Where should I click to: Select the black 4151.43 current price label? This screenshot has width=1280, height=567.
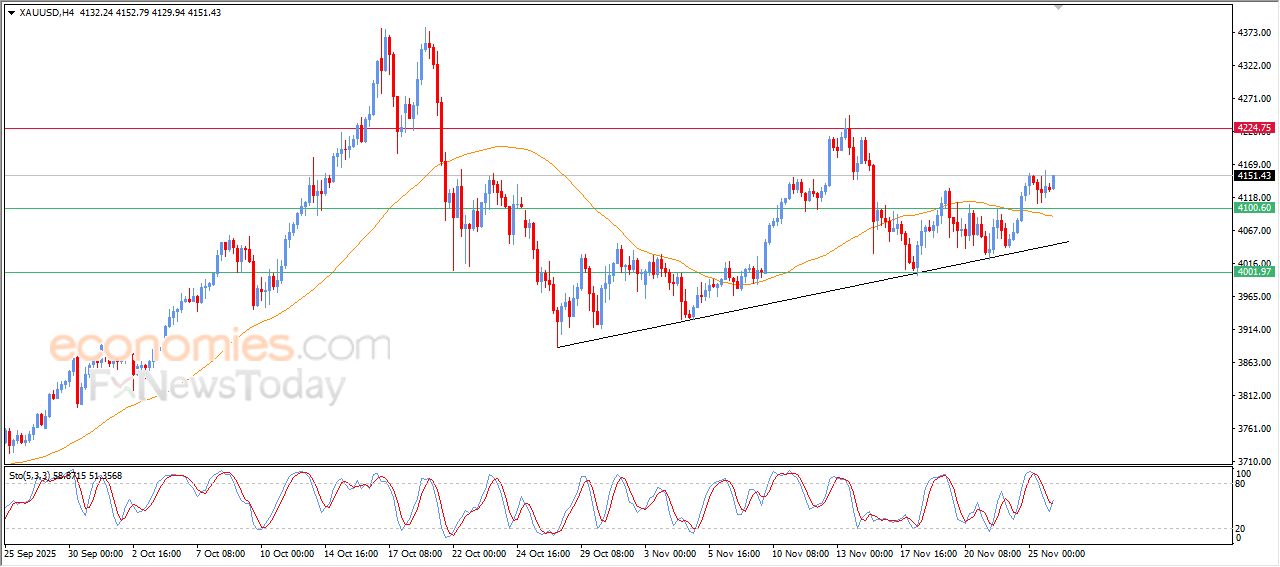pyautogui.click(x=1254, y=176)
